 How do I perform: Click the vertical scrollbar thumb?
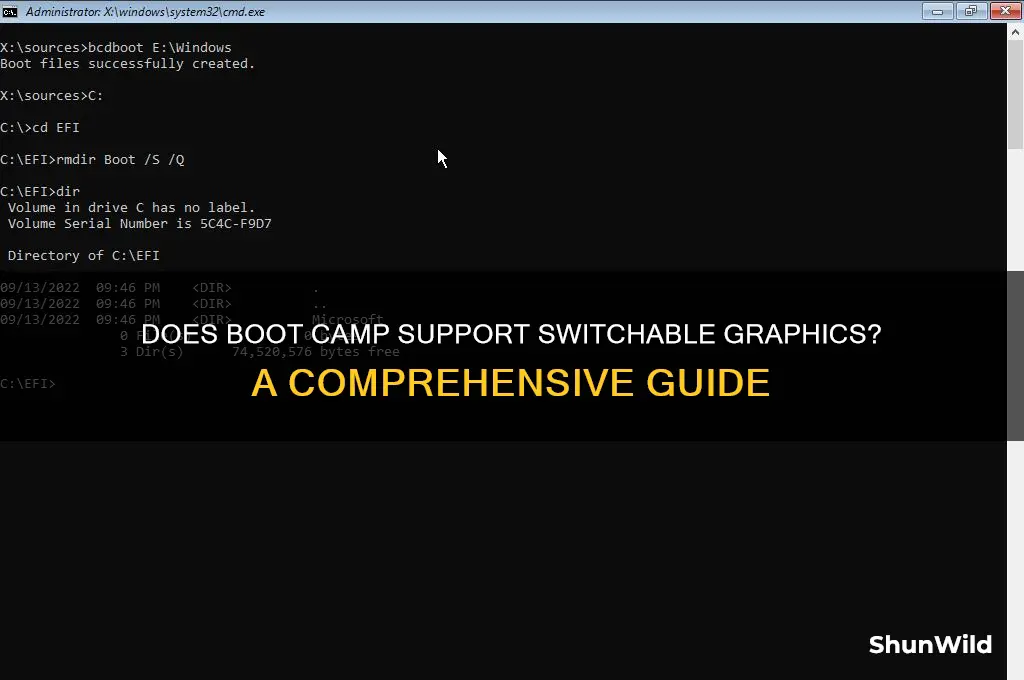click(x=1016, y=95)
